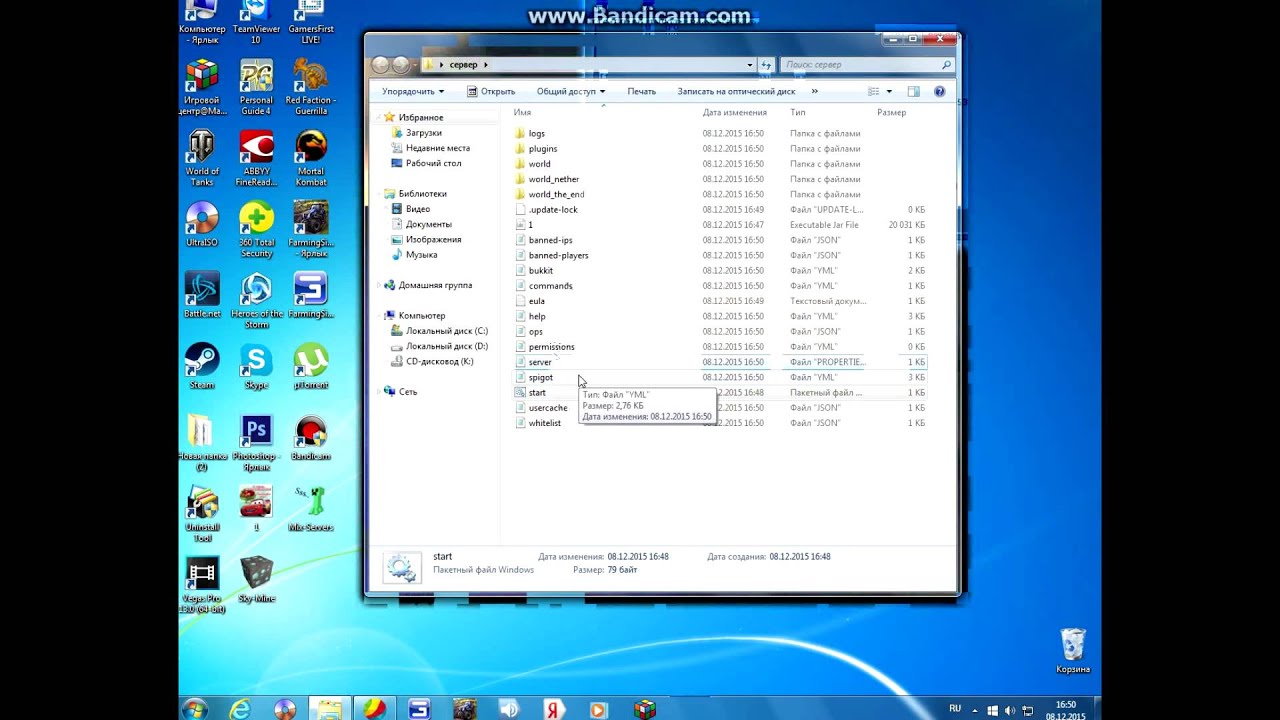Click the Explorer help question-mark icon

pos(939,91)
